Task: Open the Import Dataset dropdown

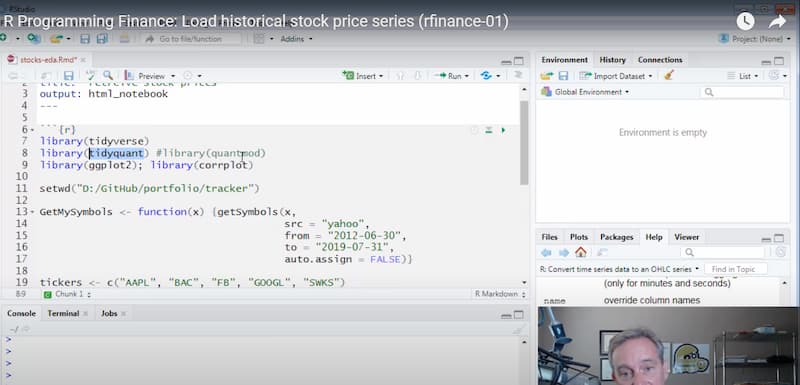Action: tap(616, 75)
